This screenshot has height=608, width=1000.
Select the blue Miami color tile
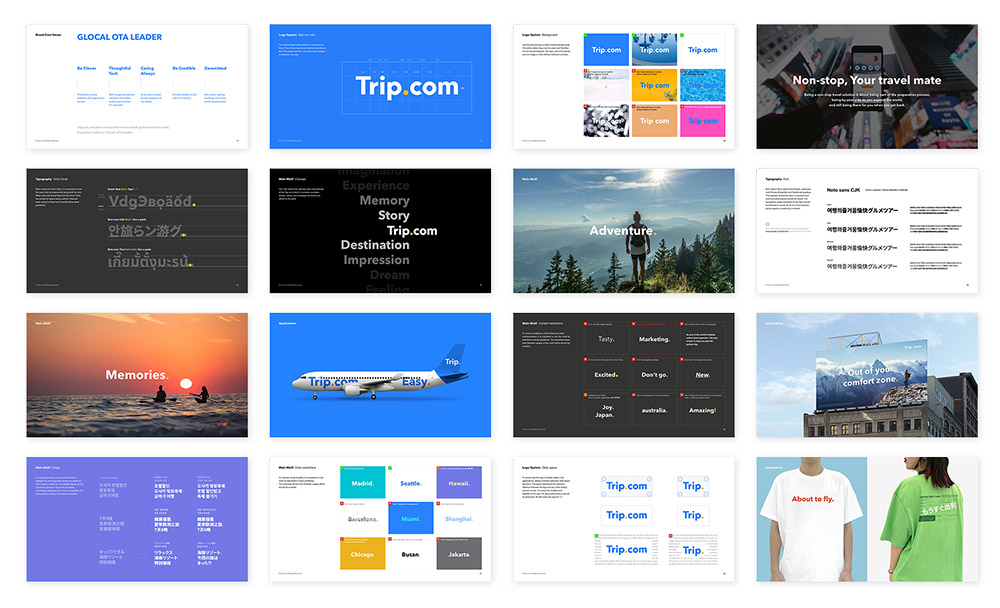point(410,518)
